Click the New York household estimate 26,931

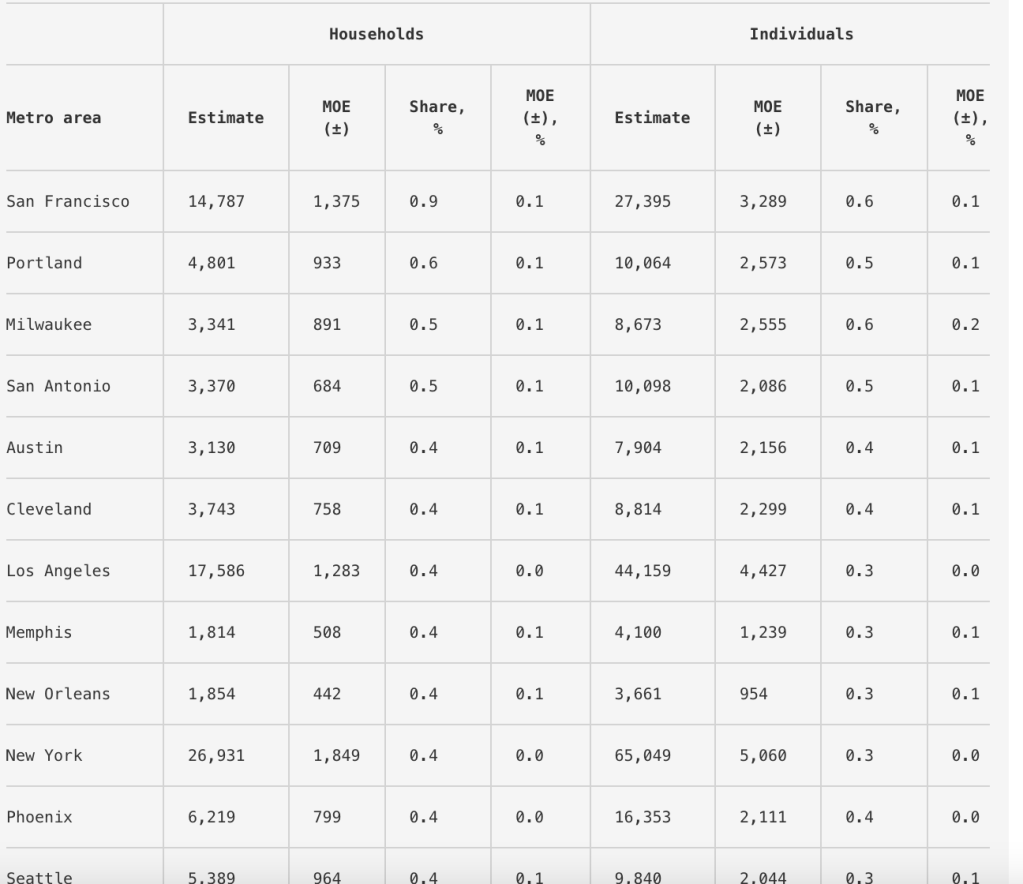[216, 756]
